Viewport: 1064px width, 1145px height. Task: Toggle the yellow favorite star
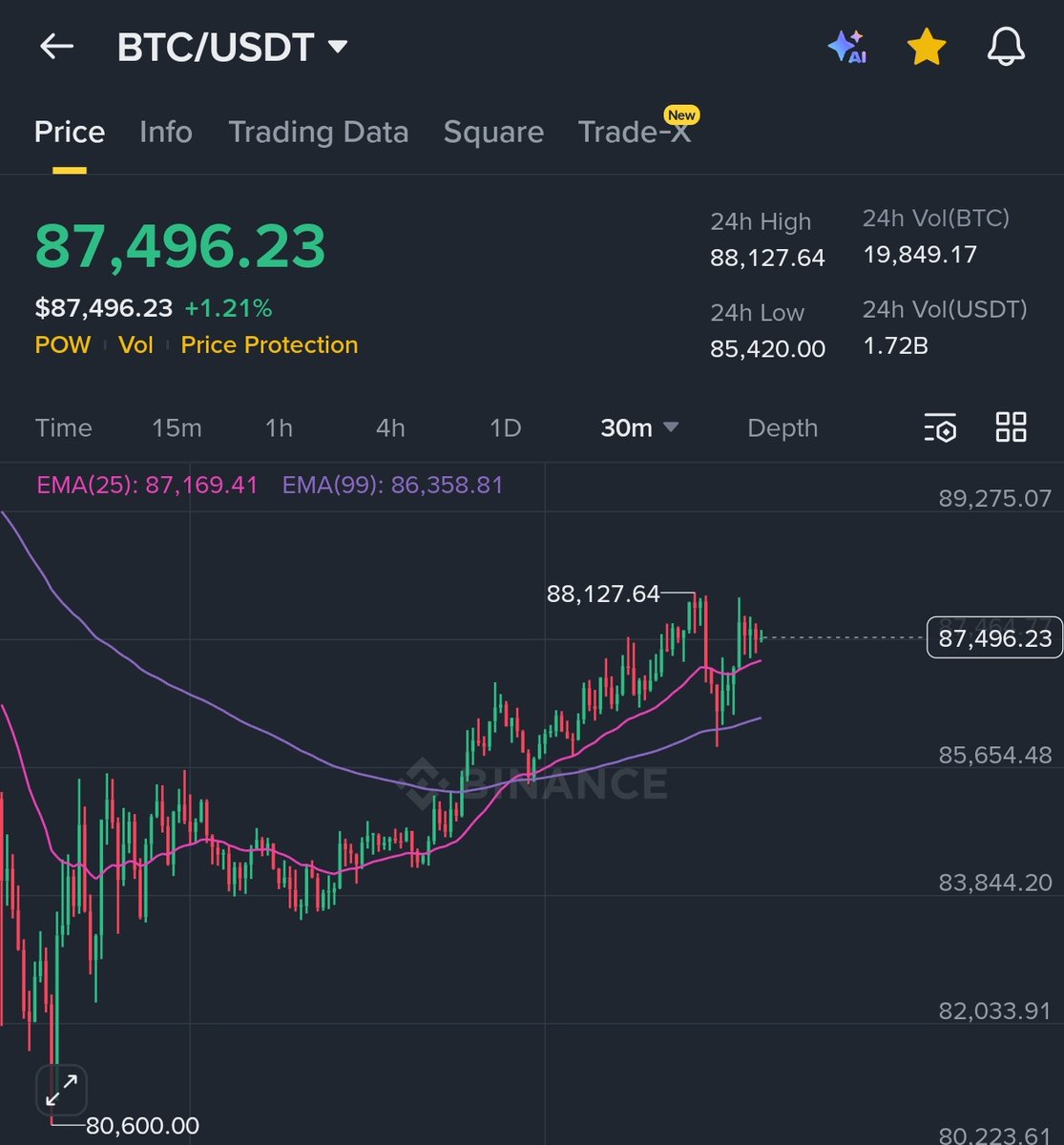[927, 47]
